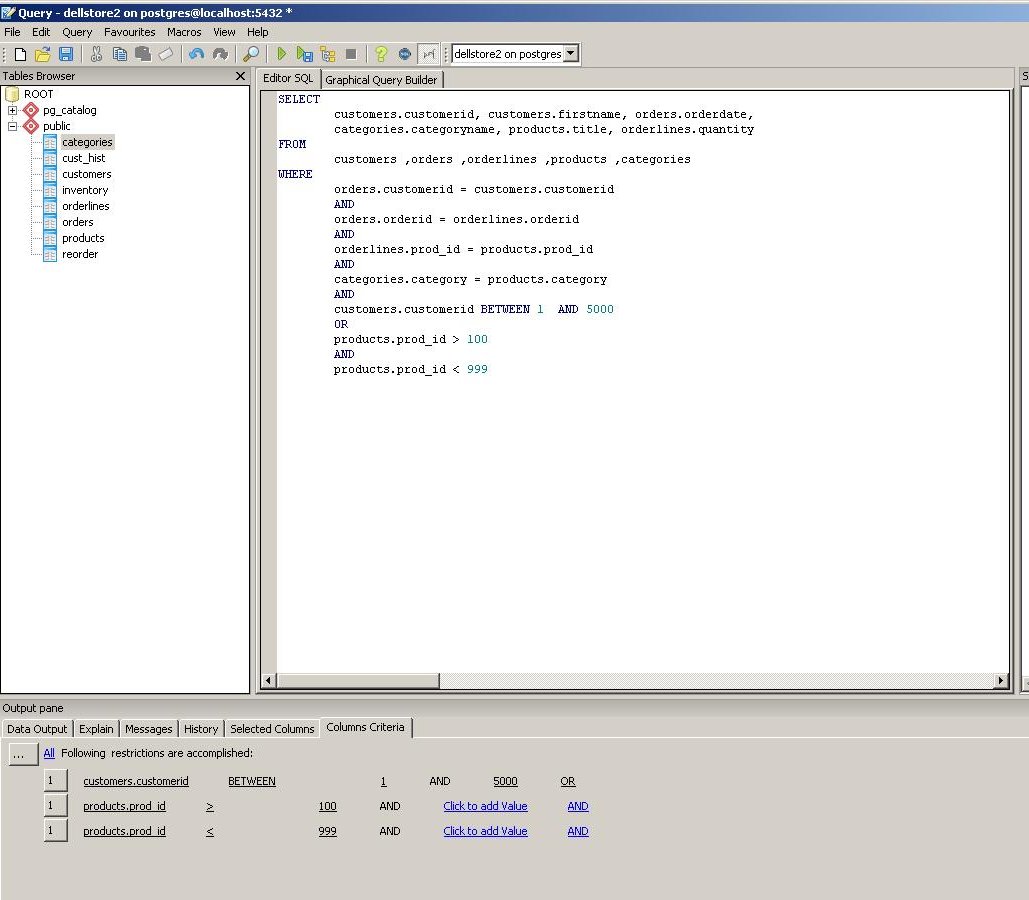Screen dimensions: 1029x900
Task: Open the Query menu
Action: coord(77,32)
